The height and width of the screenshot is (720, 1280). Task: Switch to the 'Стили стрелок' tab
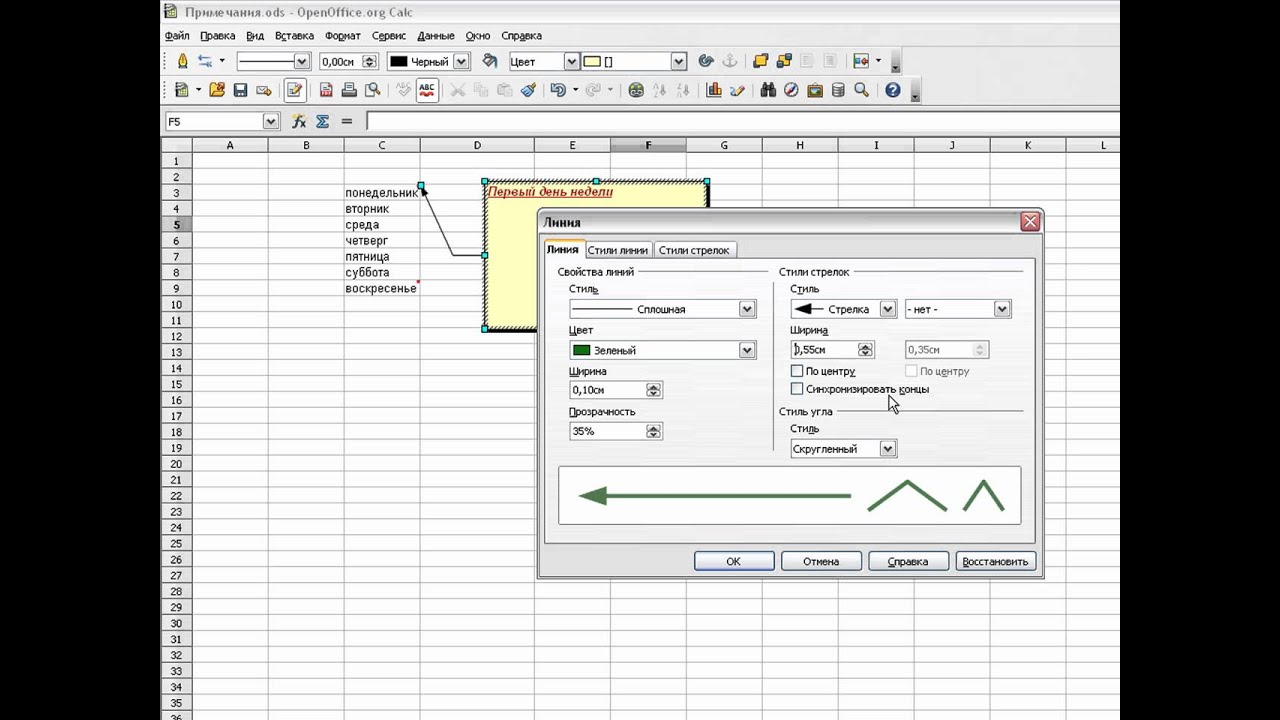[694, 250]
